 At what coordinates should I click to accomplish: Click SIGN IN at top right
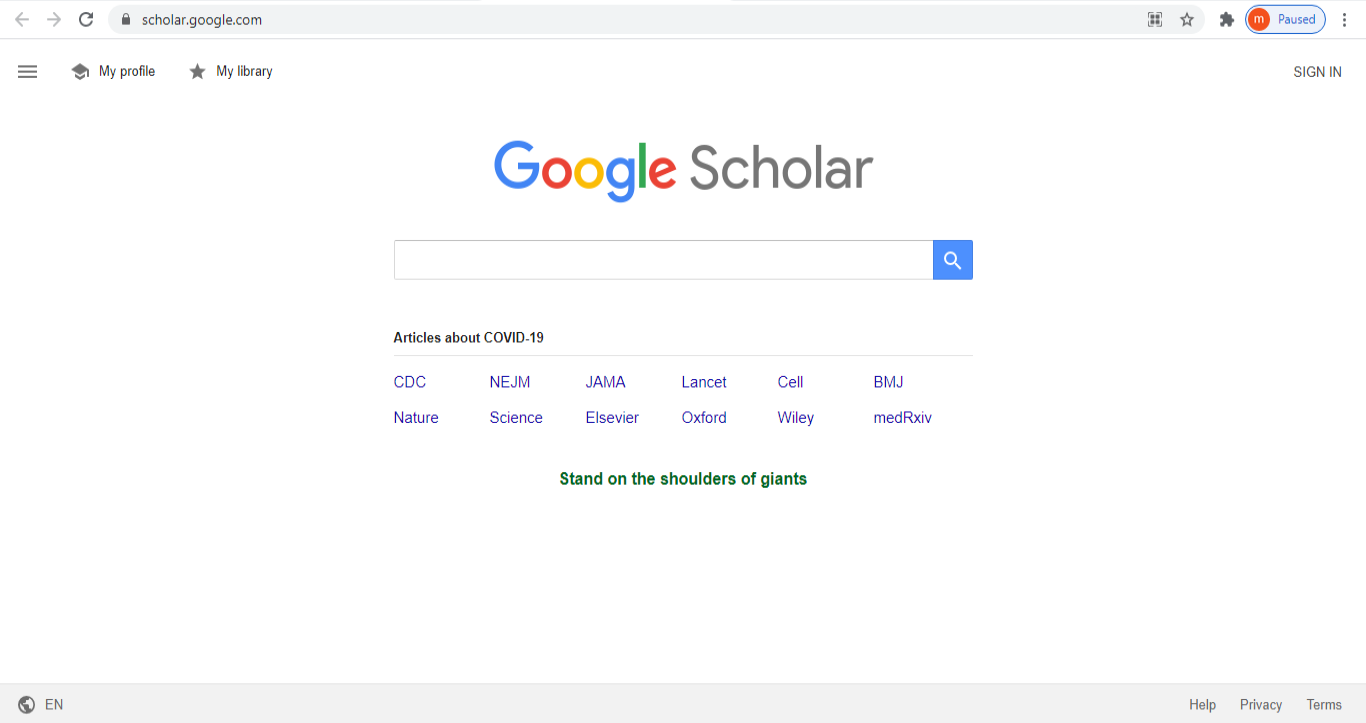tap(1317, 71)
